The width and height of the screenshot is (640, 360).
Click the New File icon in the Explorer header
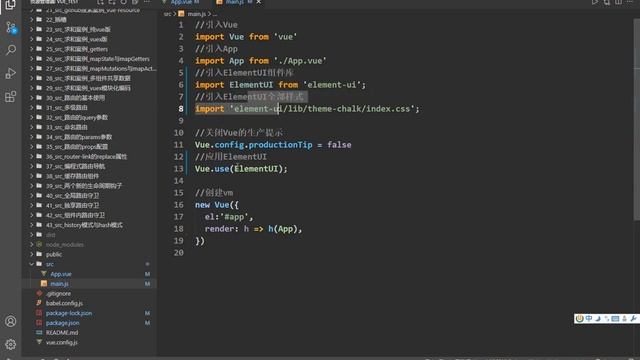click(x=100, y=2)
